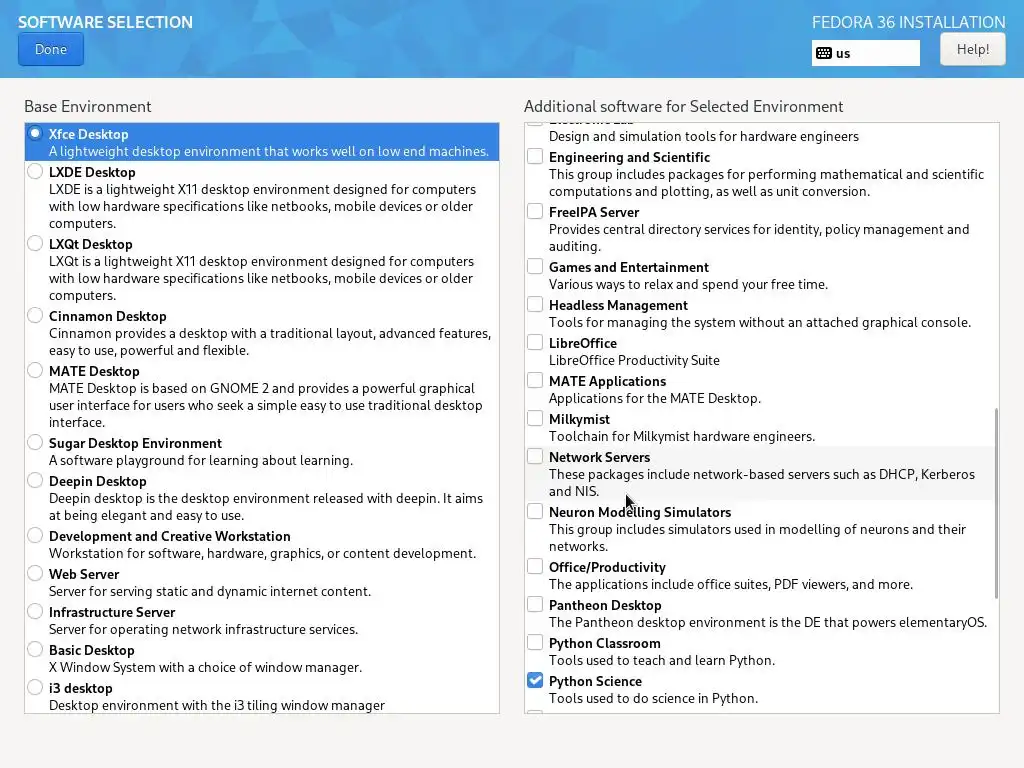Enable Headless Management checkbox

pos(535,304)
